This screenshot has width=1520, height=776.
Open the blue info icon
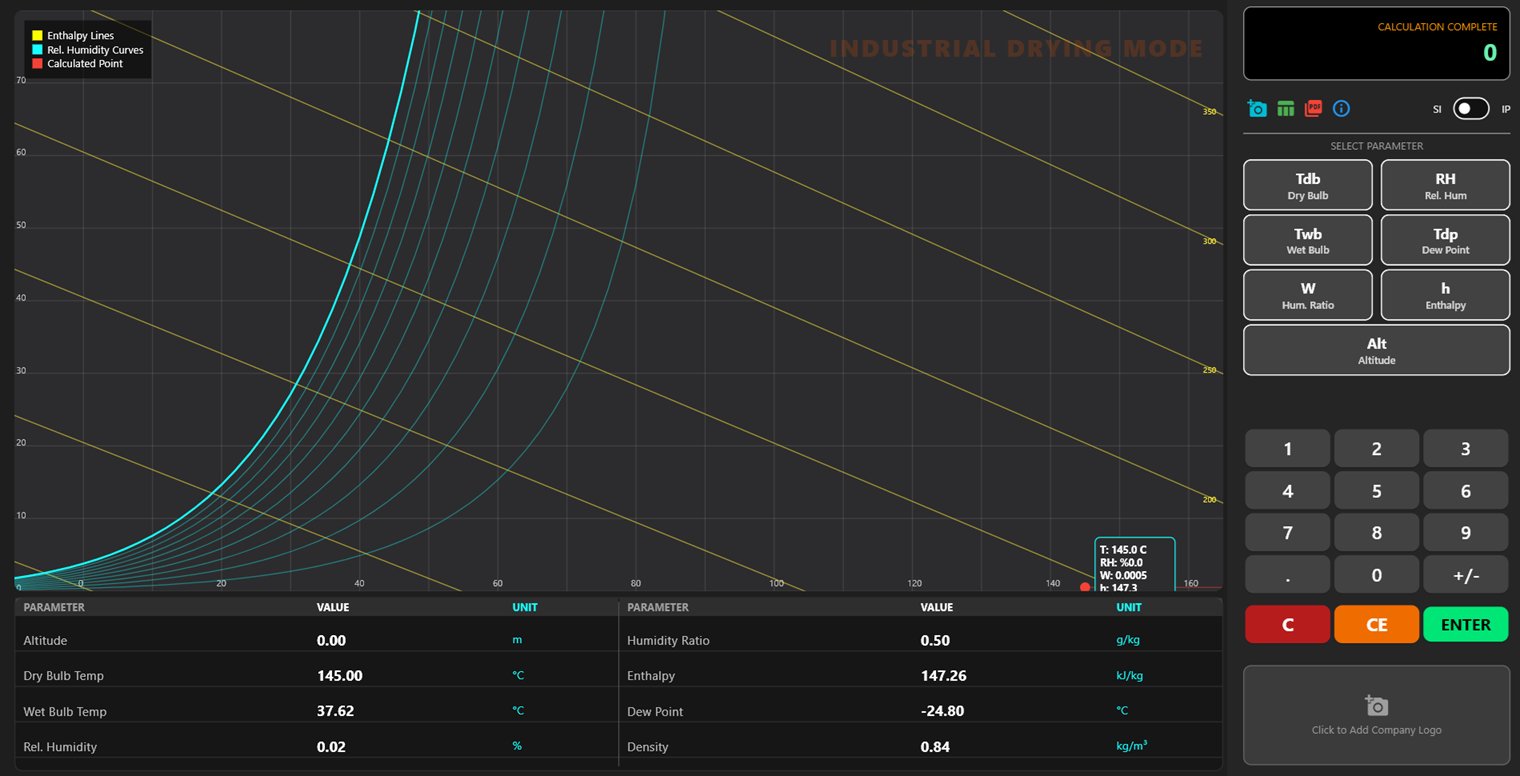click(x=1342, y=108)
